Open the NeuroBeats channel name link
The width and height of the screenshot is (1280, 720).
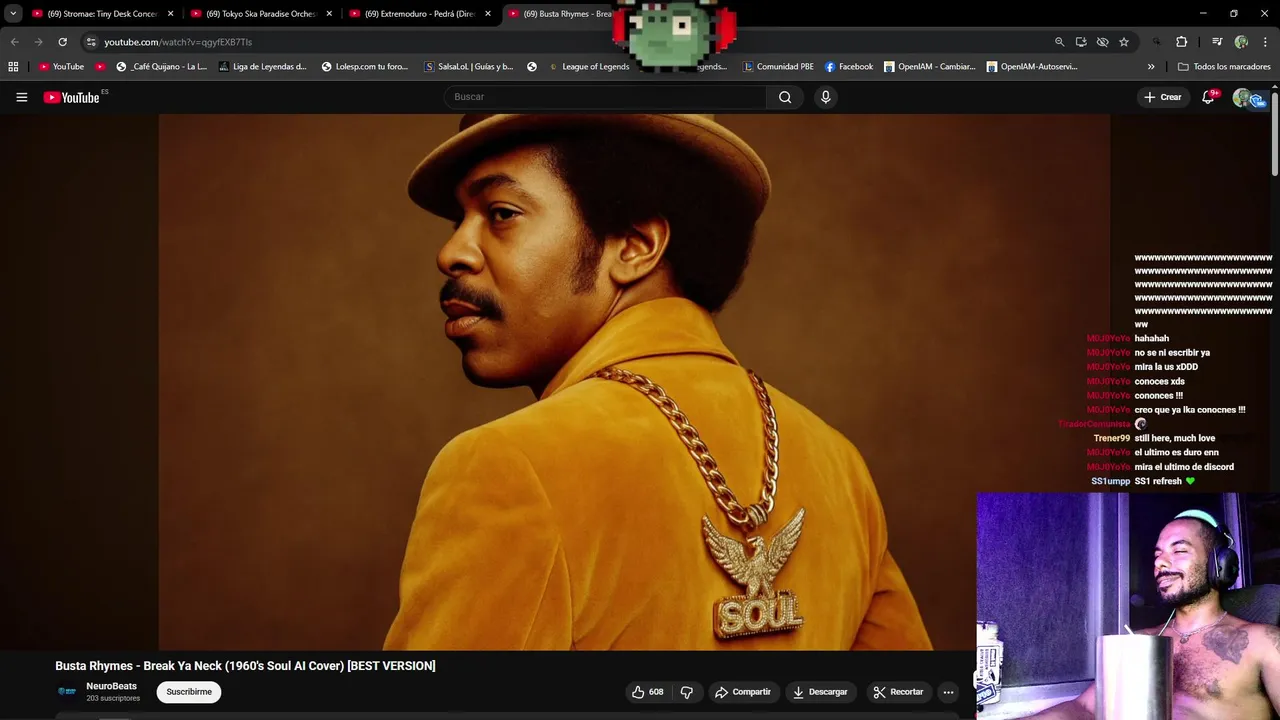tap(112, 686)
